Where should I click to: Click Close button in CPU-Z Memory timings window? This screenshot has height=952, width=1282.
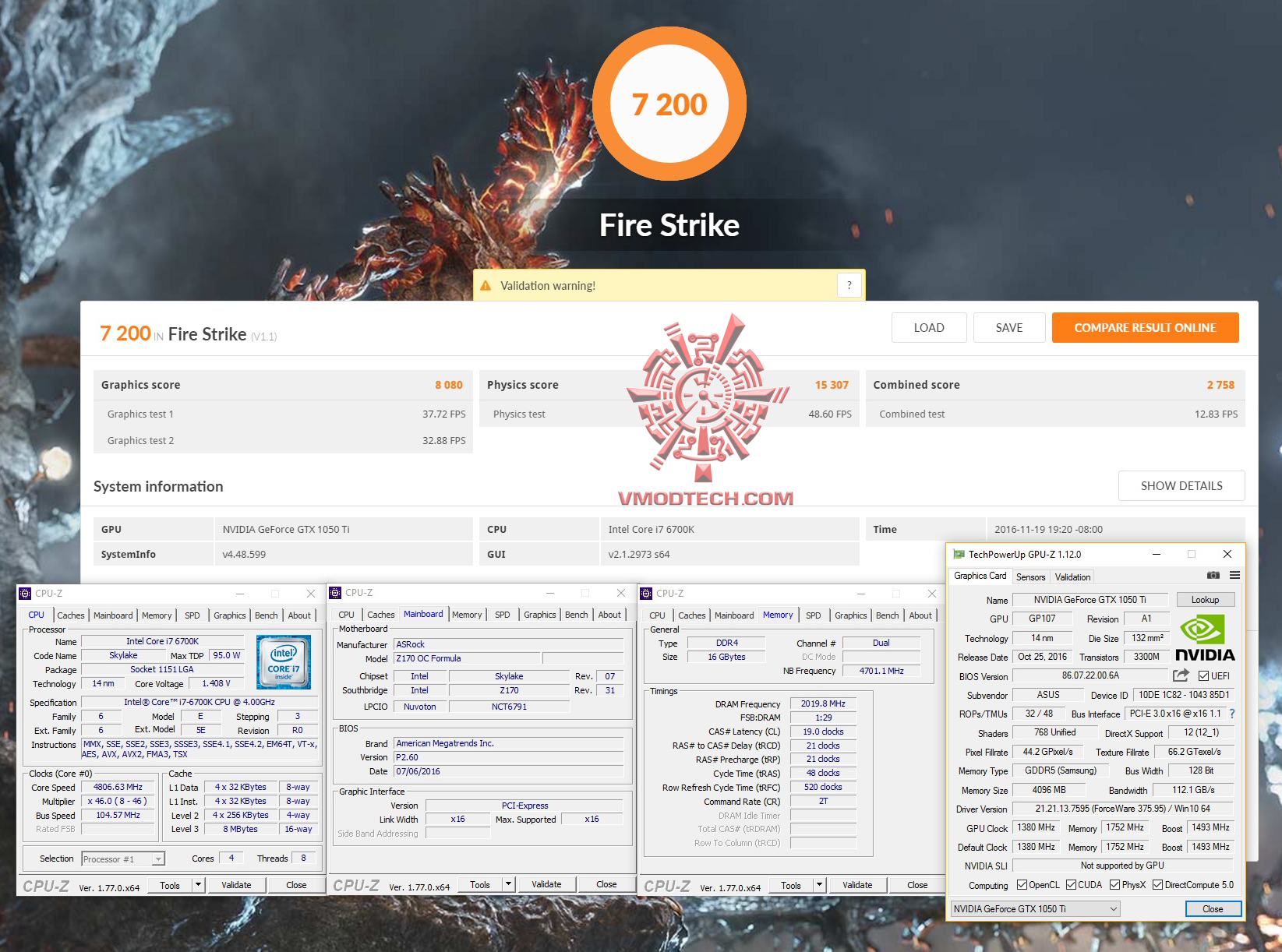coord(917,884)
